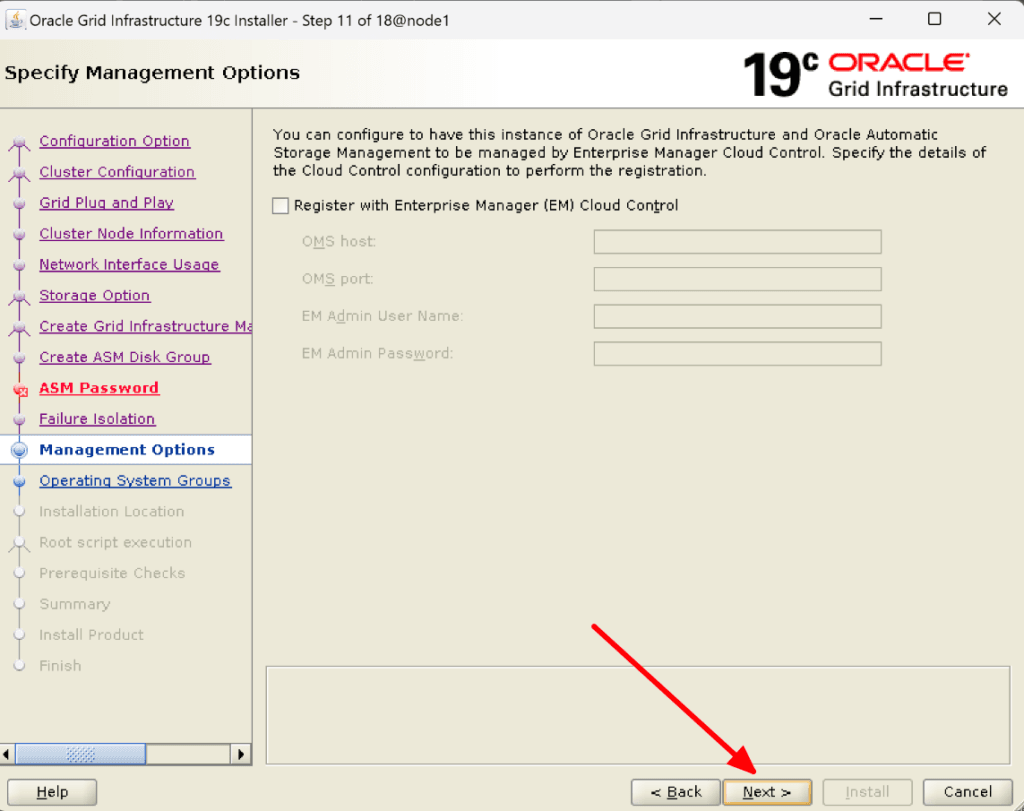1024x811 pixels.
Task: Click the step list scroll left arrow
Action: [7, 754]
